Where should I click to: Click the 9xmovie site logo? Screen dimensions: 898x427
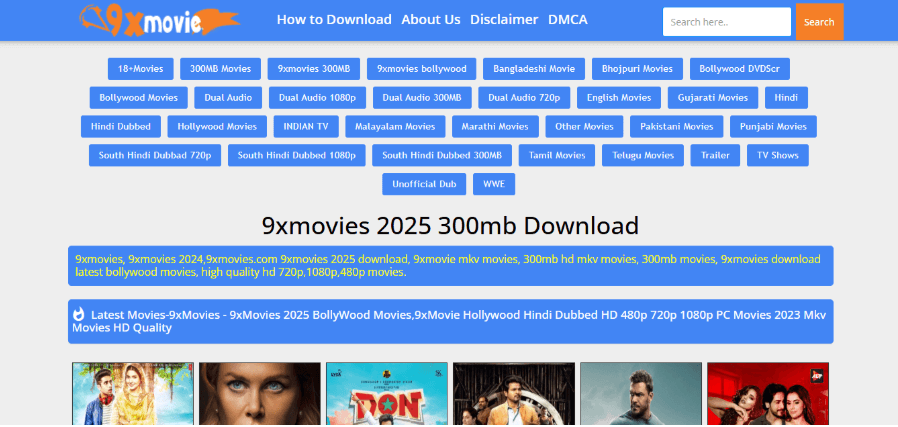click(x=159, y=20)
